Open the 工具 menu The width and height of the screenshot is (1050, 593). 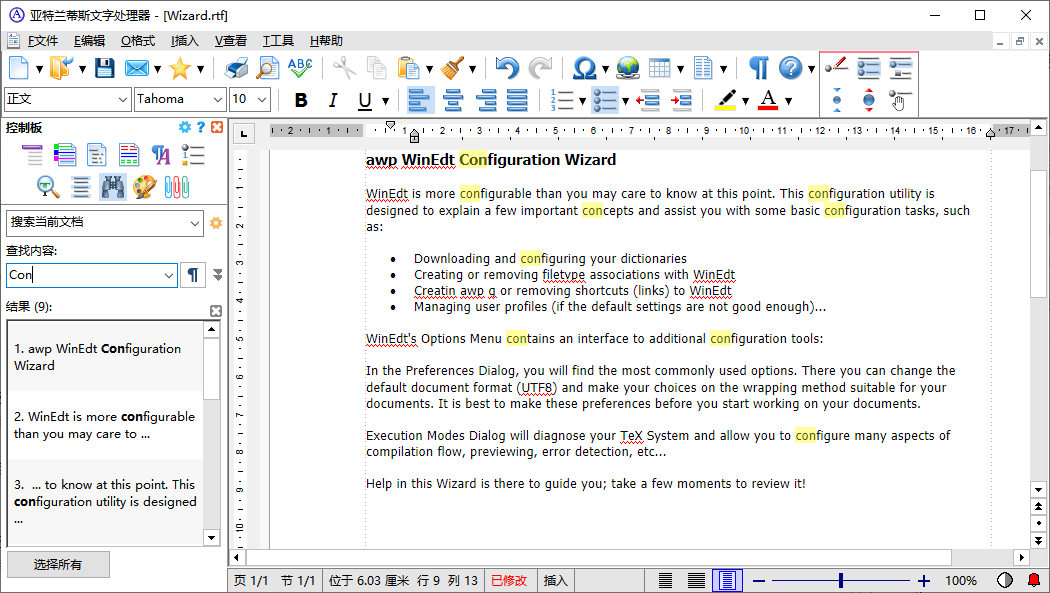click(x=278, y=41)
